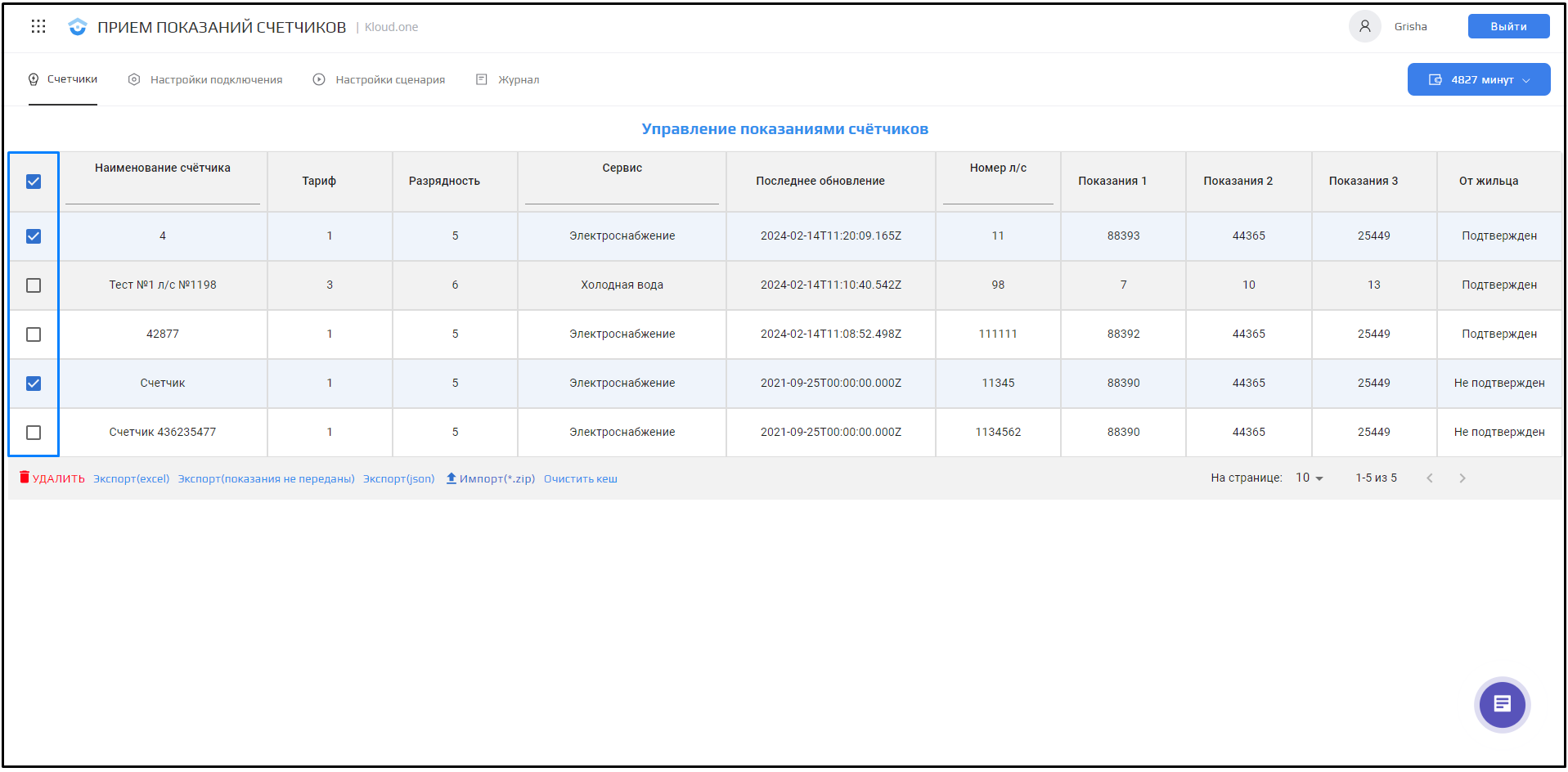The image size is (1568, 772).
Task: Open the Счетчики tab
Action: [x=63, y=79]
